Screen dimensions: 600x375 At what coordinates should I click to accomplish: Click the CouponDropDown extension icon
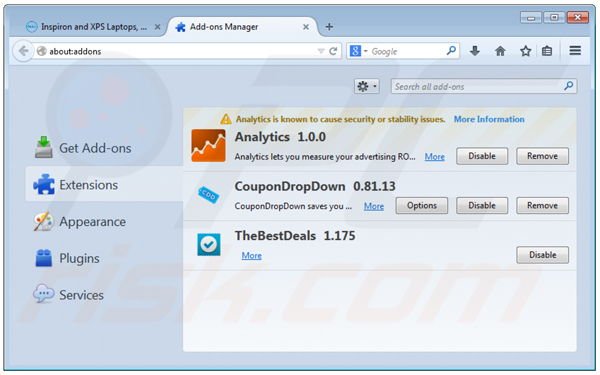pos(208,195)
